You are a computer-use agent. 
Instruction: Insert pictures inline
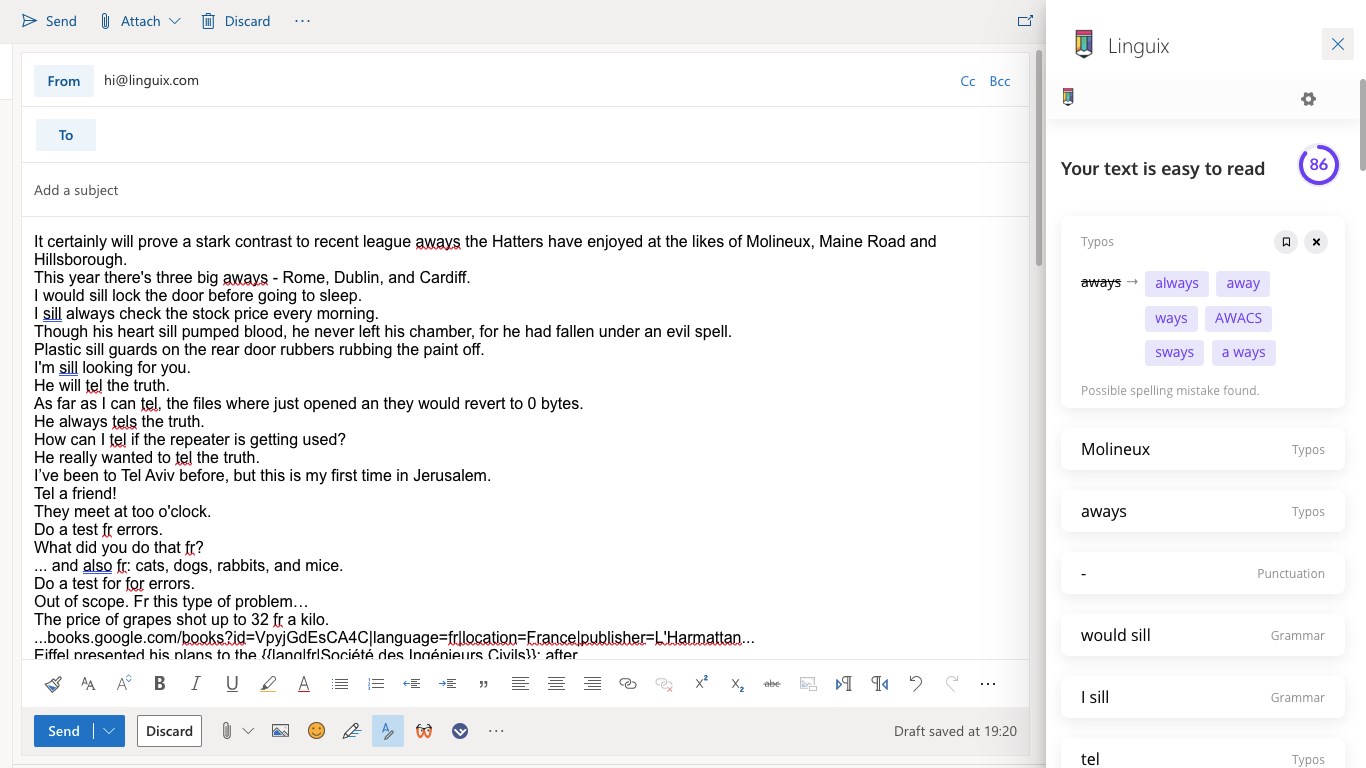[x=280, y=731]
